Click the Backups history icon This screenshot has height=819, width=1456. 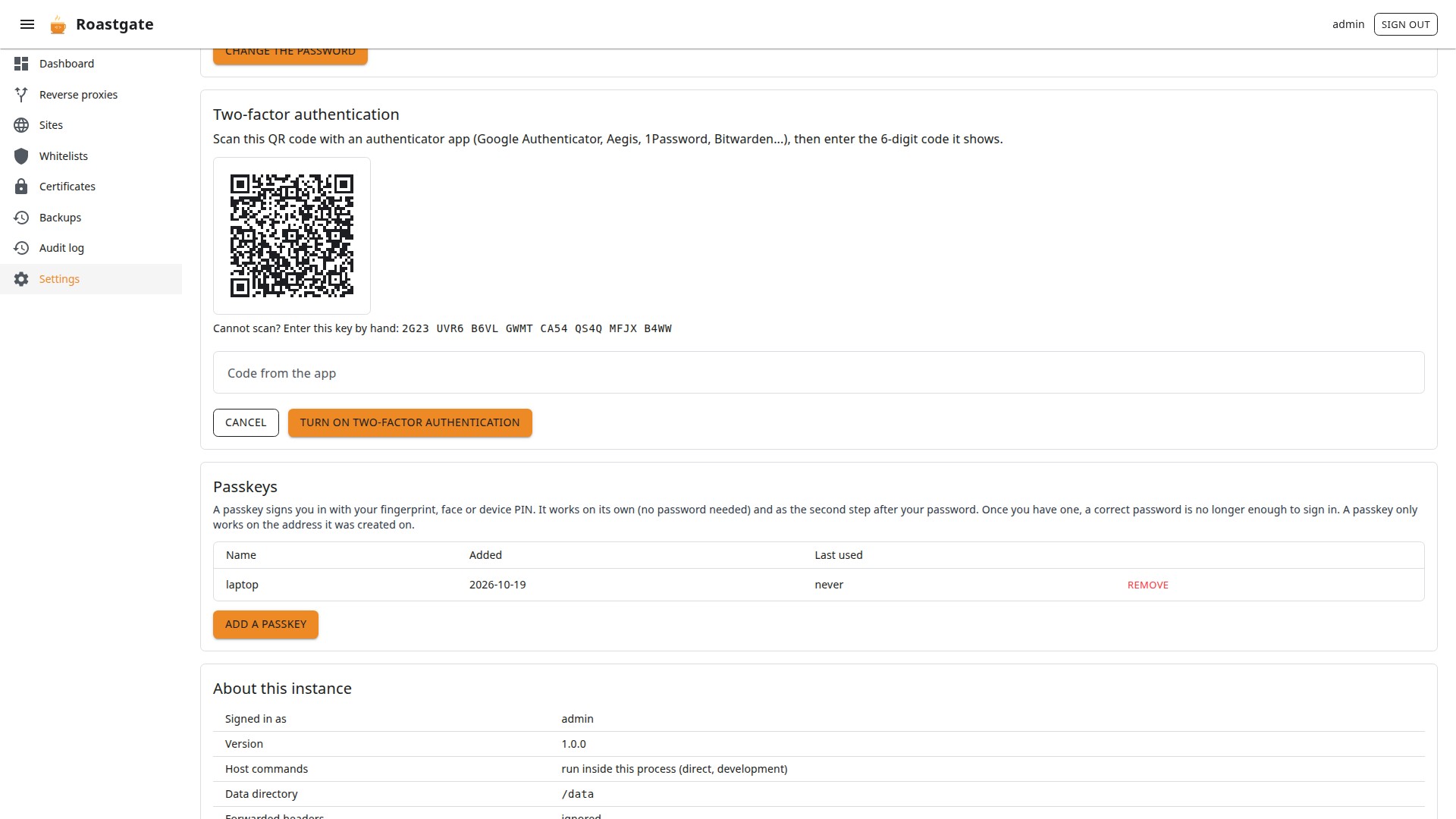point(21,218)
